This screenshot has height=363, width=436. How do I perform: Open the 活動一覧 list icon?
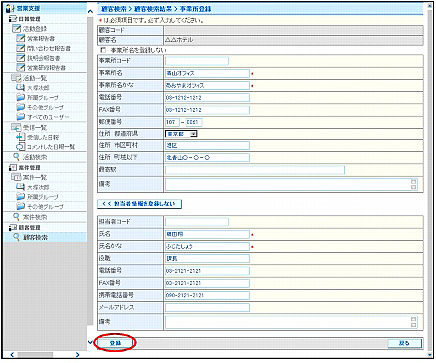click(16, 78)
